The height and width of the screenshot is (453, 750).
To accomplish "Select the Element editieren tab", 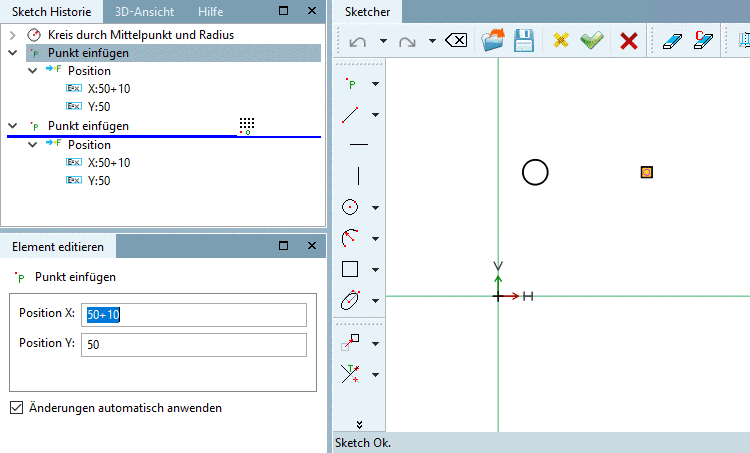I will (58, 247).
